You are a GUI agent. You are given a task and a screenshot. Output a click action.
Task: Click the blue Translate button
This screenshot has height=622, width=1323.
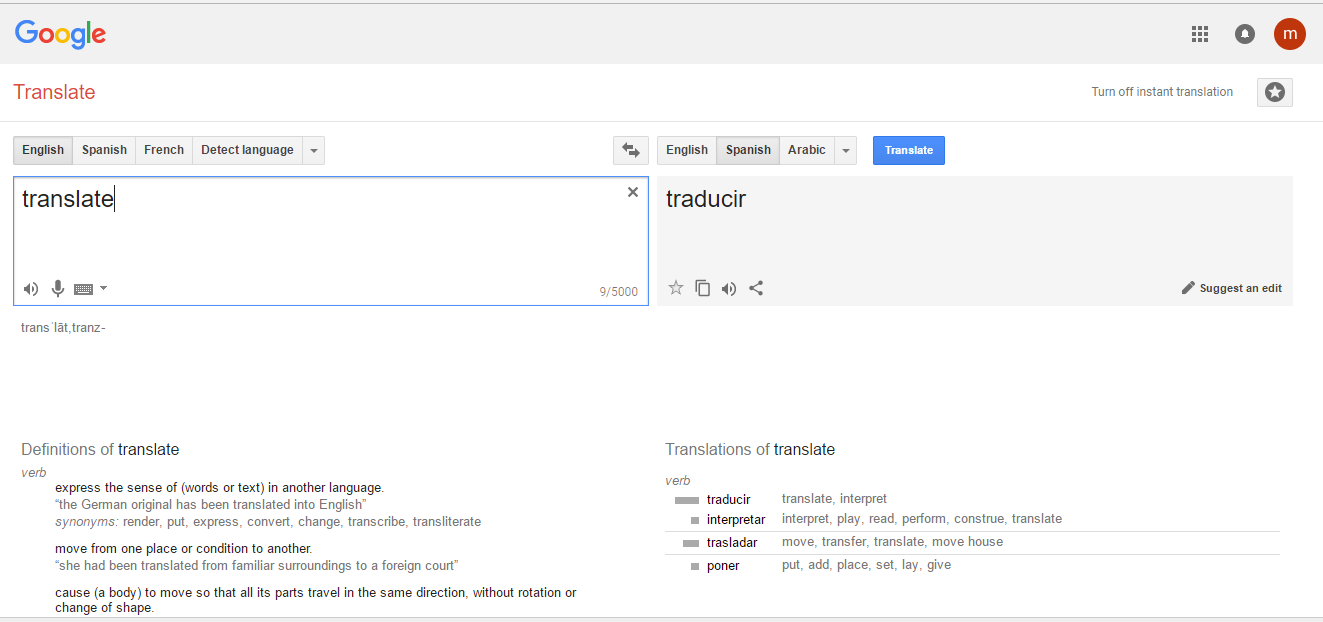pyautogui.click(x=909, y=150)
